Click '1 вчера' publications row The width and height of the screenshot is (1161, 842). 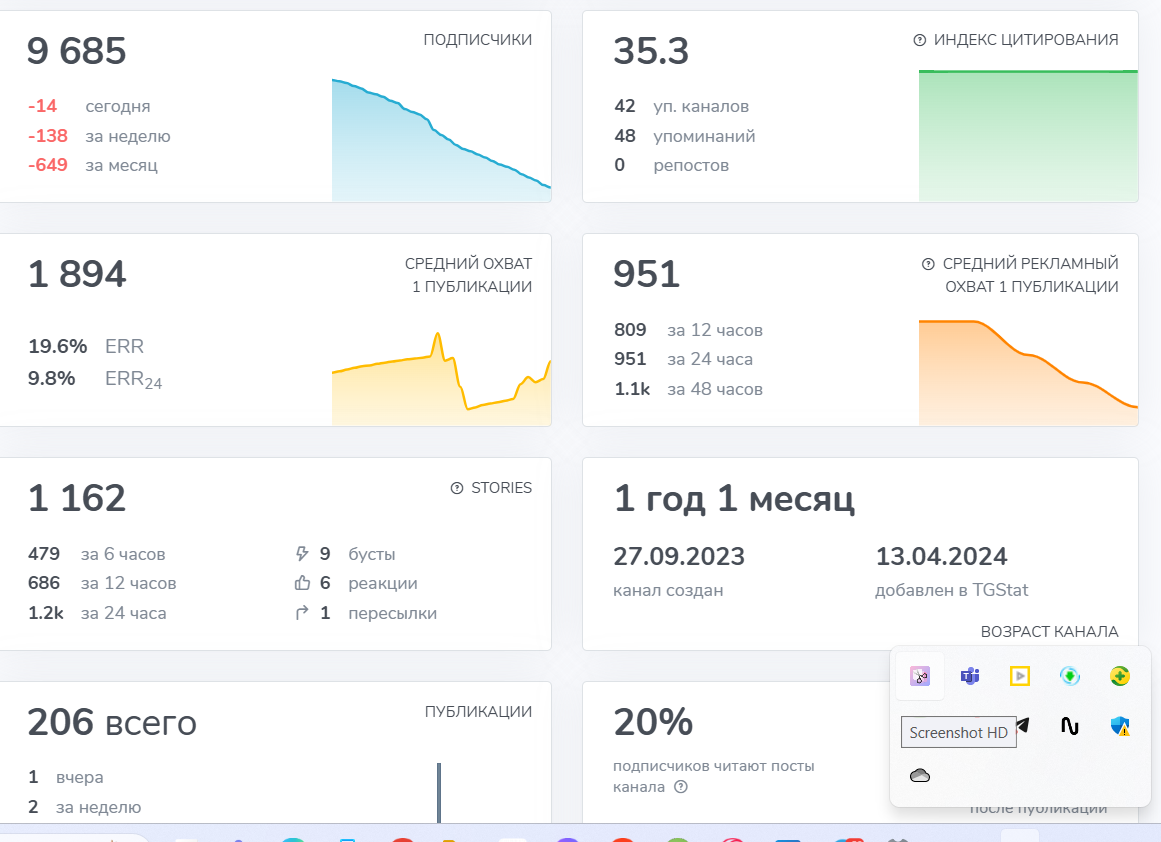point(66,777)
